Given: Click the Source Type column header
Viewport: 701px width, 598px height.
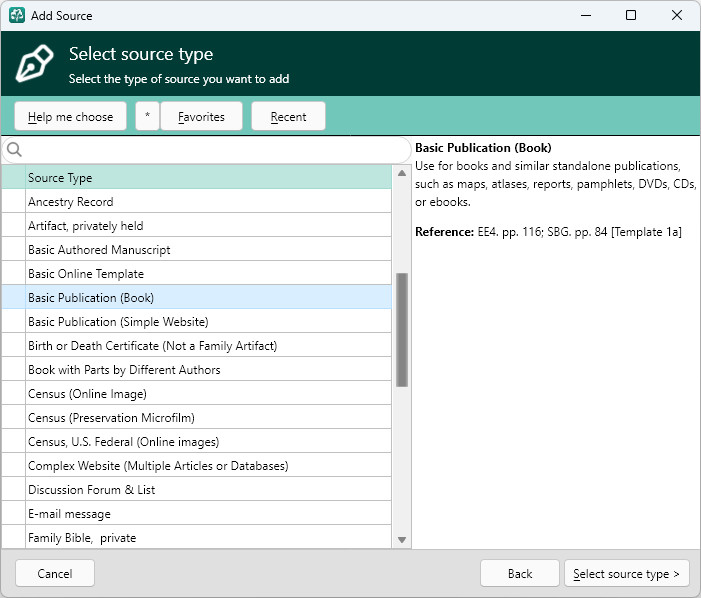Looking at the screenshot, I should point(197,177).
